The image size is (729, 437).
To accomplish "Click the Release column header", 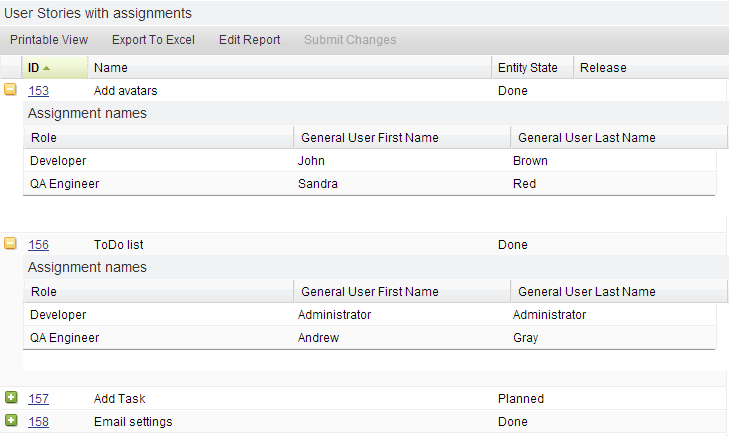I will point(603,68).
